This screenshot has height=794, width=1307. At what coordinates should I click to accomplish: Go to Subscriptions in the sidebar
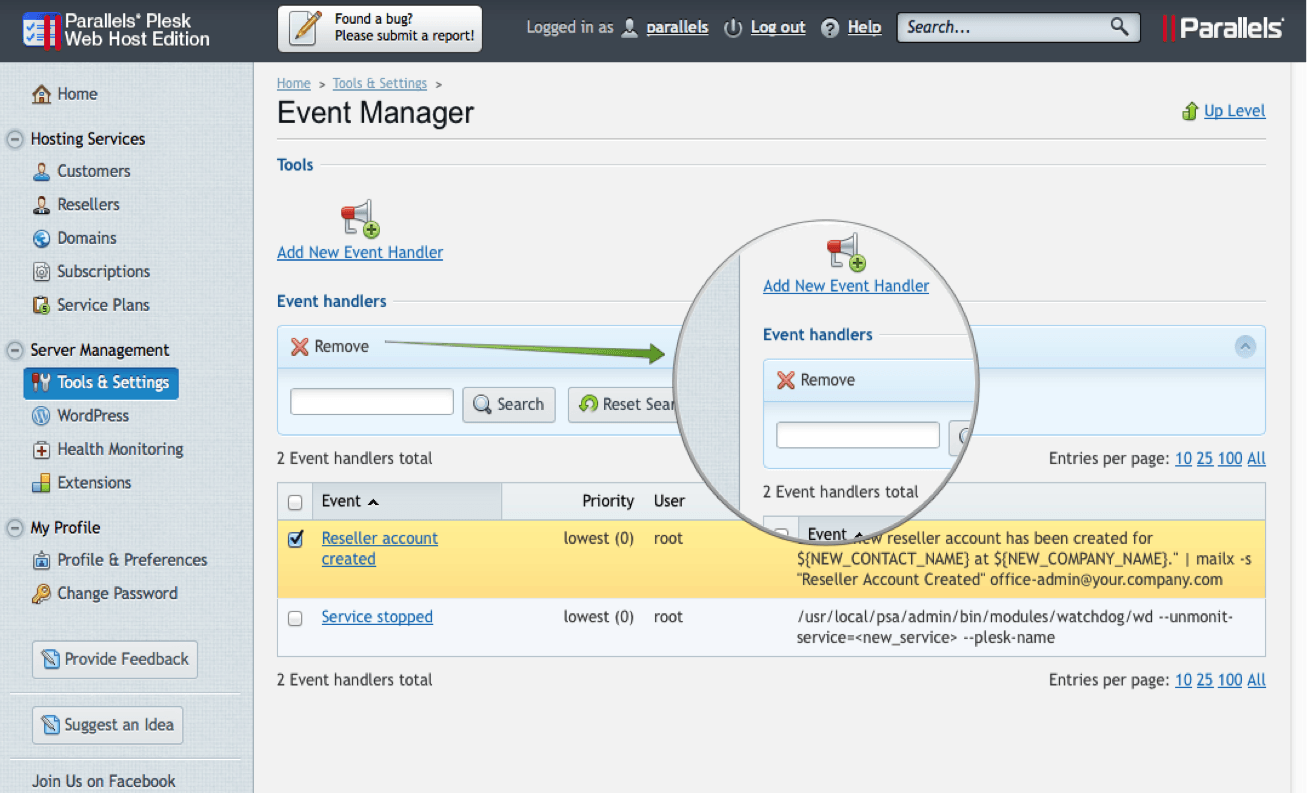(103, 272)
